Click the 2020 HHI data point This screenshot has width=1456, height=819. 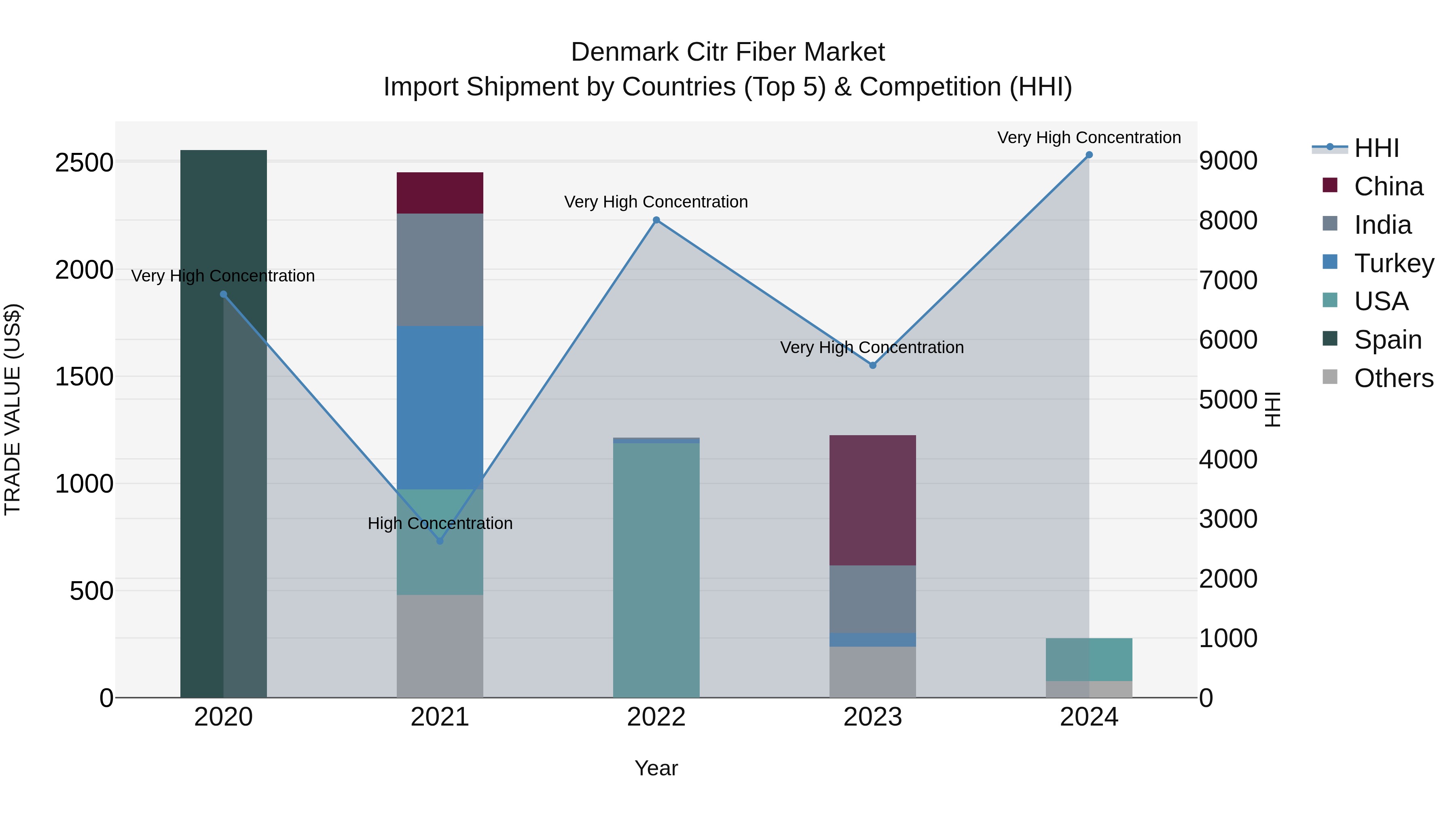(x=223, y=294)
